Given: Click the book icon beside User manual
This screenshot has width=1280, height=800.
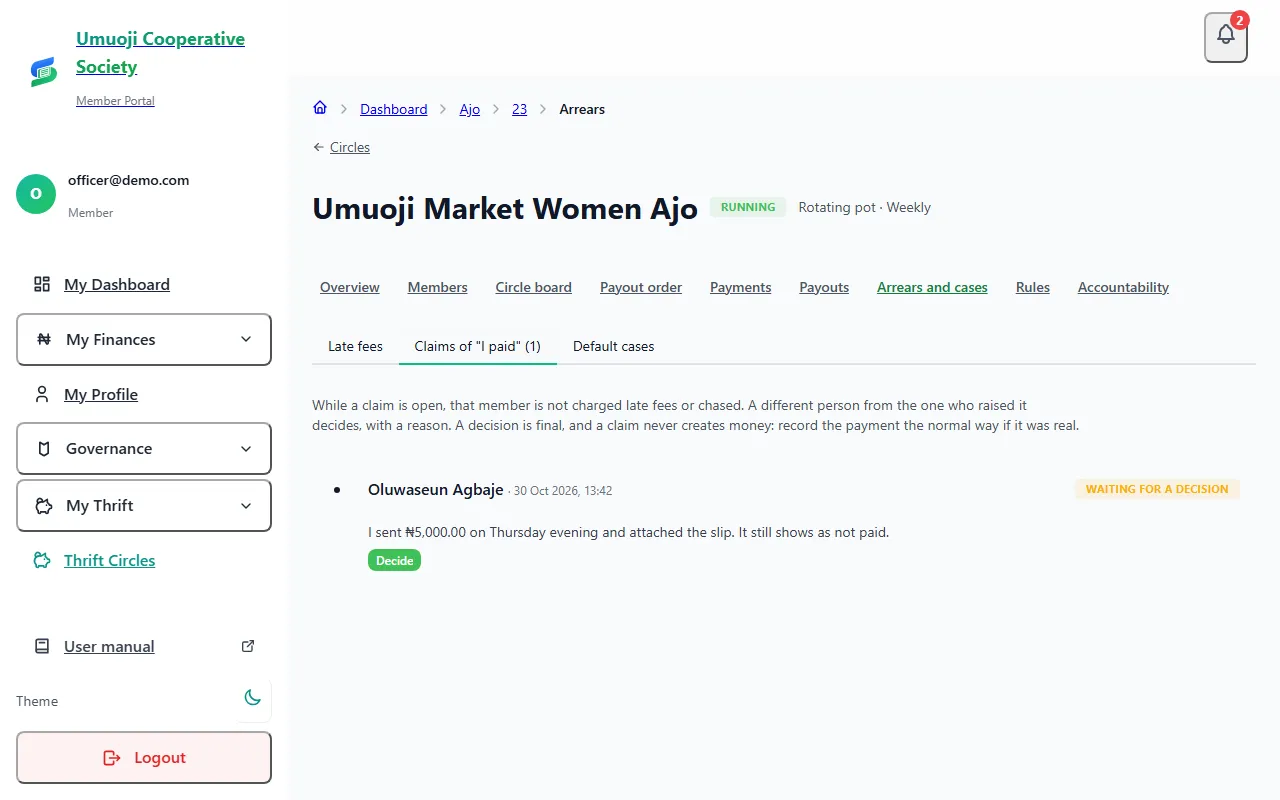Looking at the screenshot, I should coord(42,646).
